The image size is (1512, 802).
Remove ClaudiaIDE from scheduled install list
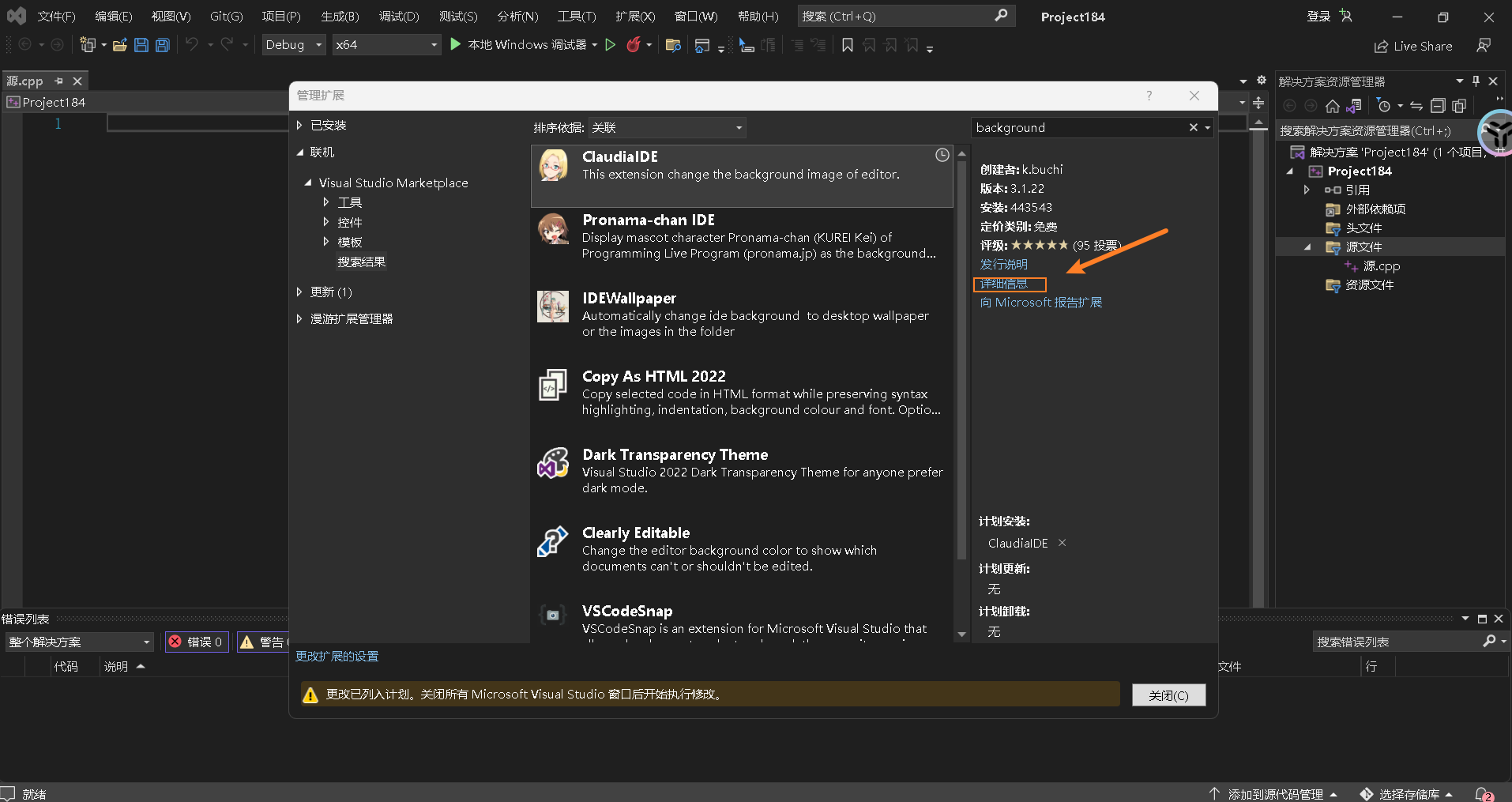pos(1063,543)
